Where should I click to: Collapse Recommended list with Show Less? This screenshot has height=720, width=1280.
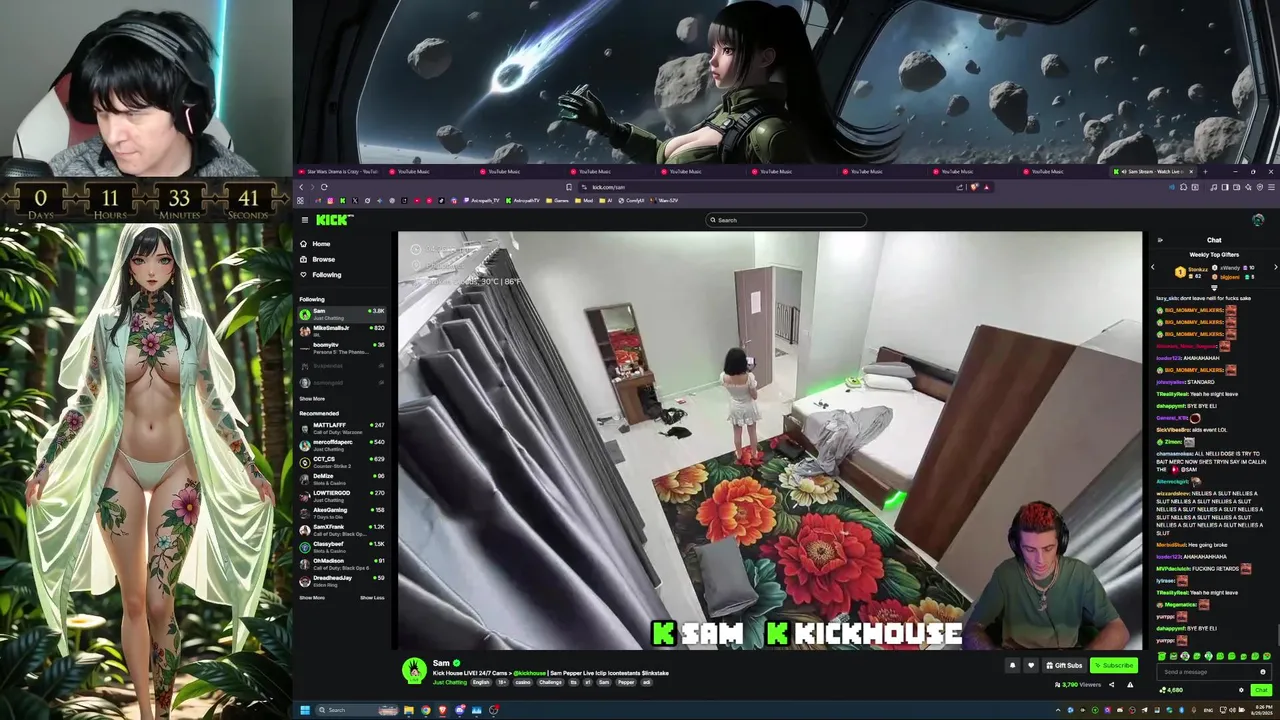click(372, 598)
